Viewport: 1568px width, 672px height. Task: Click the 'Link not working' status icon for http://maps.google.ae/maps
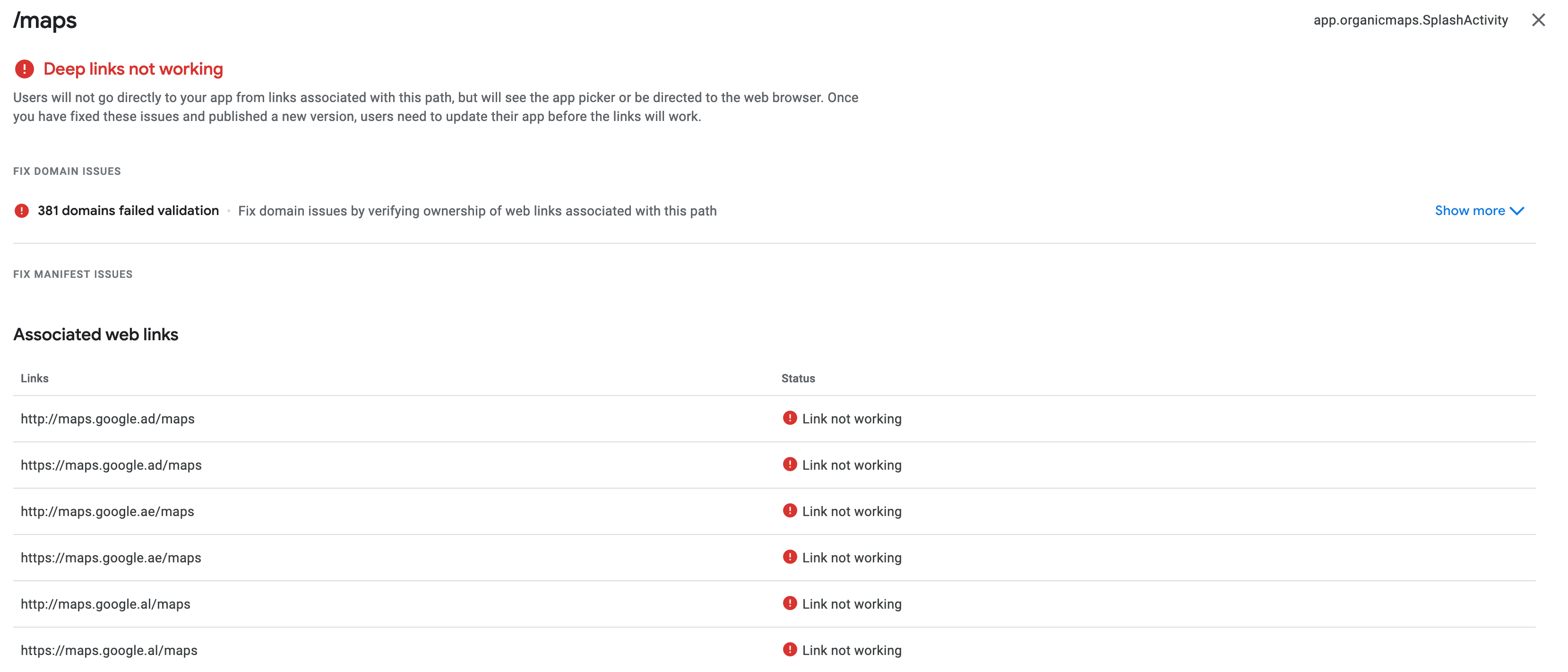pyautogui.click(x=790, y=511)
